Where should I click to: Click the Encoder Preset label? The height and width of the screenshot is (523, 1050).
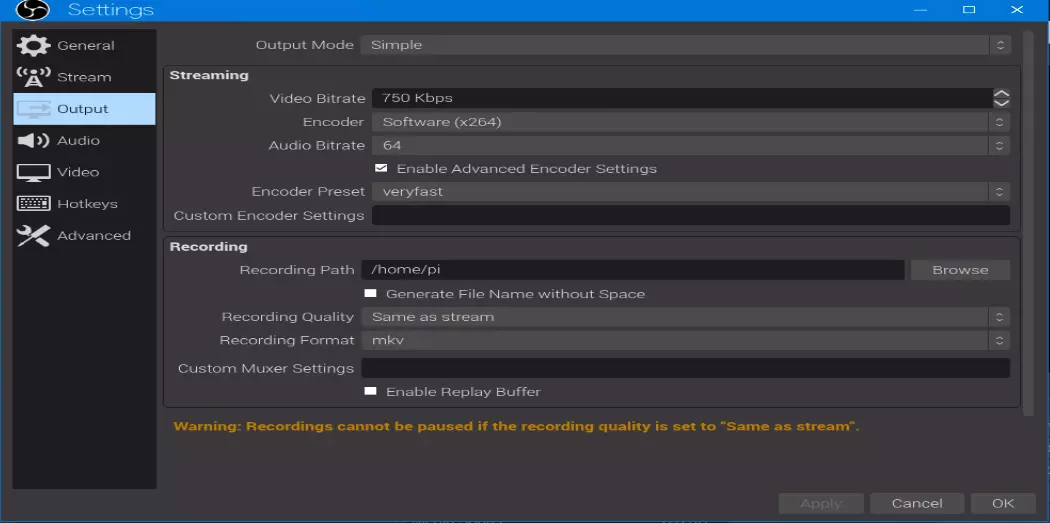coord(308,192)
